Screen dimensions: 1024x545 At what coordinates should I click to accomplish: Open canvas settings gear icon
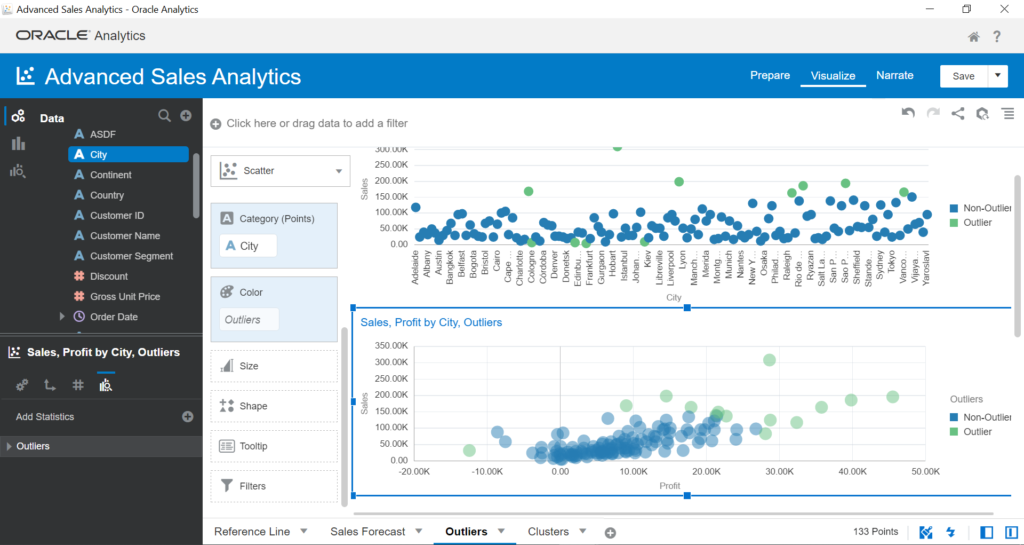tap(982, 114)
